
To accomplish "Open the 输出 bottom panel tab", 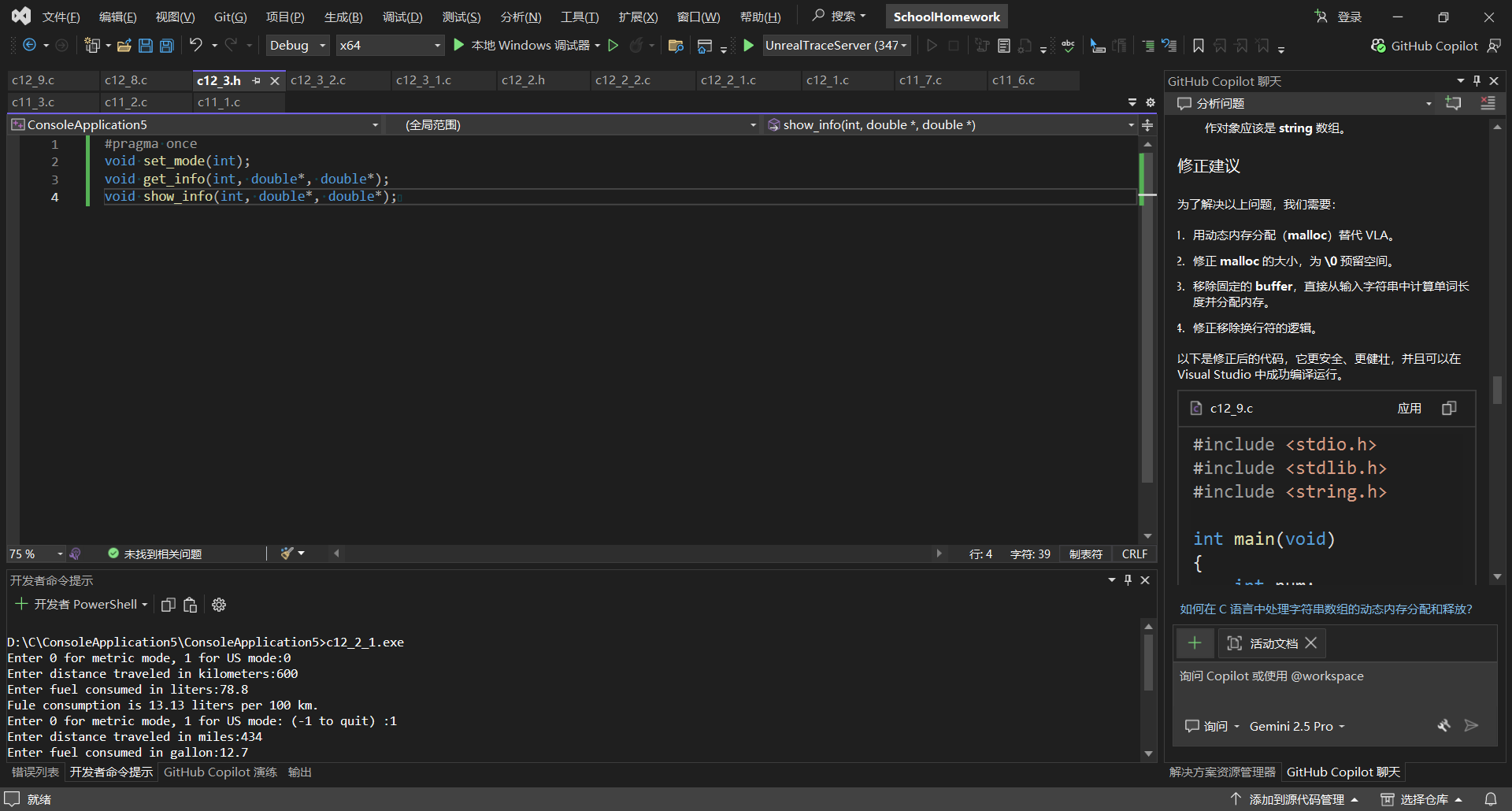I will pyautogui.click(x=300, y=772).
